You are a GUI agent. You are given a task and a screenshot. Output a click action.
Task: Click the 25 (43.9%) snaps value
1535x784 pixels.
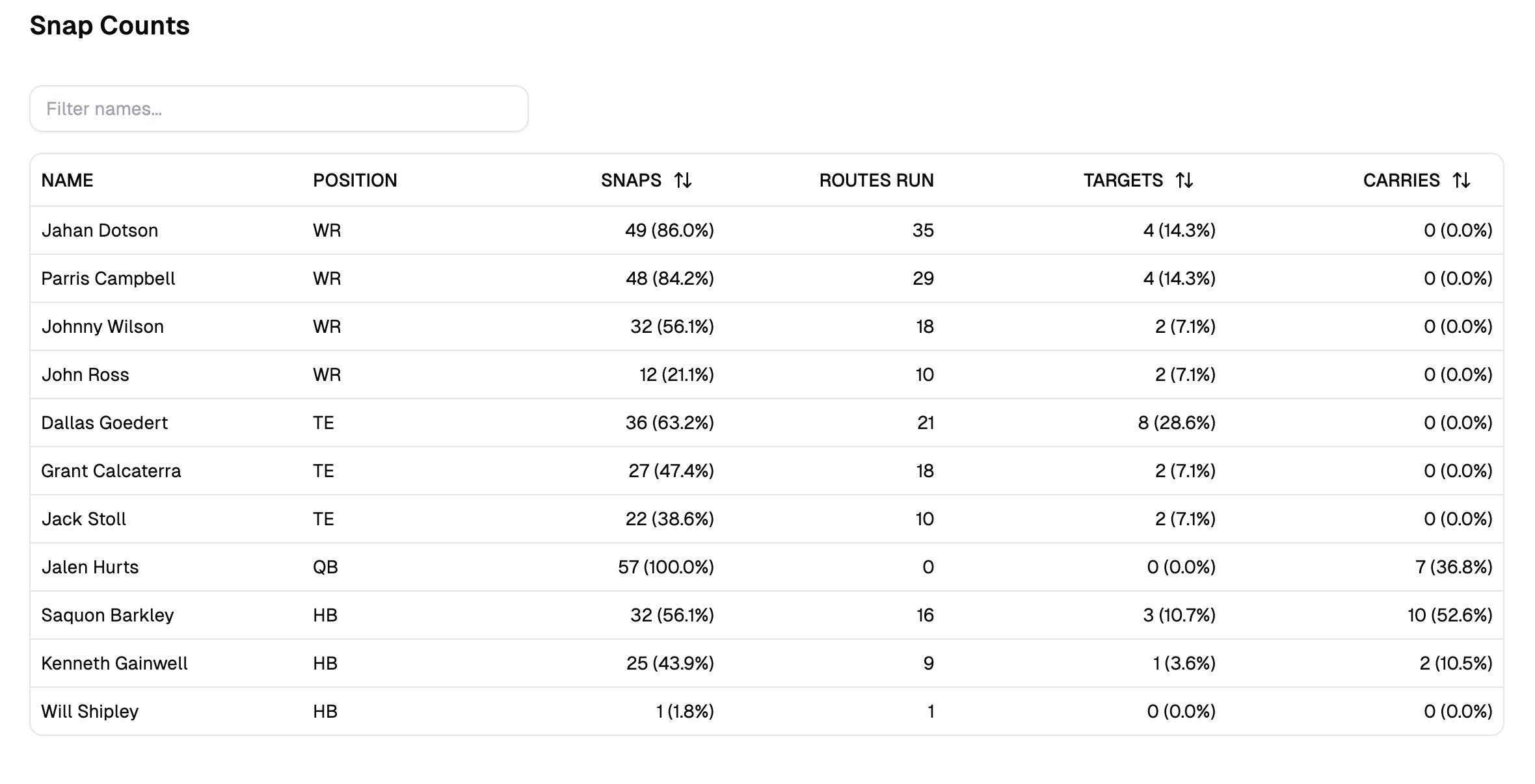[x=670, y=663]
